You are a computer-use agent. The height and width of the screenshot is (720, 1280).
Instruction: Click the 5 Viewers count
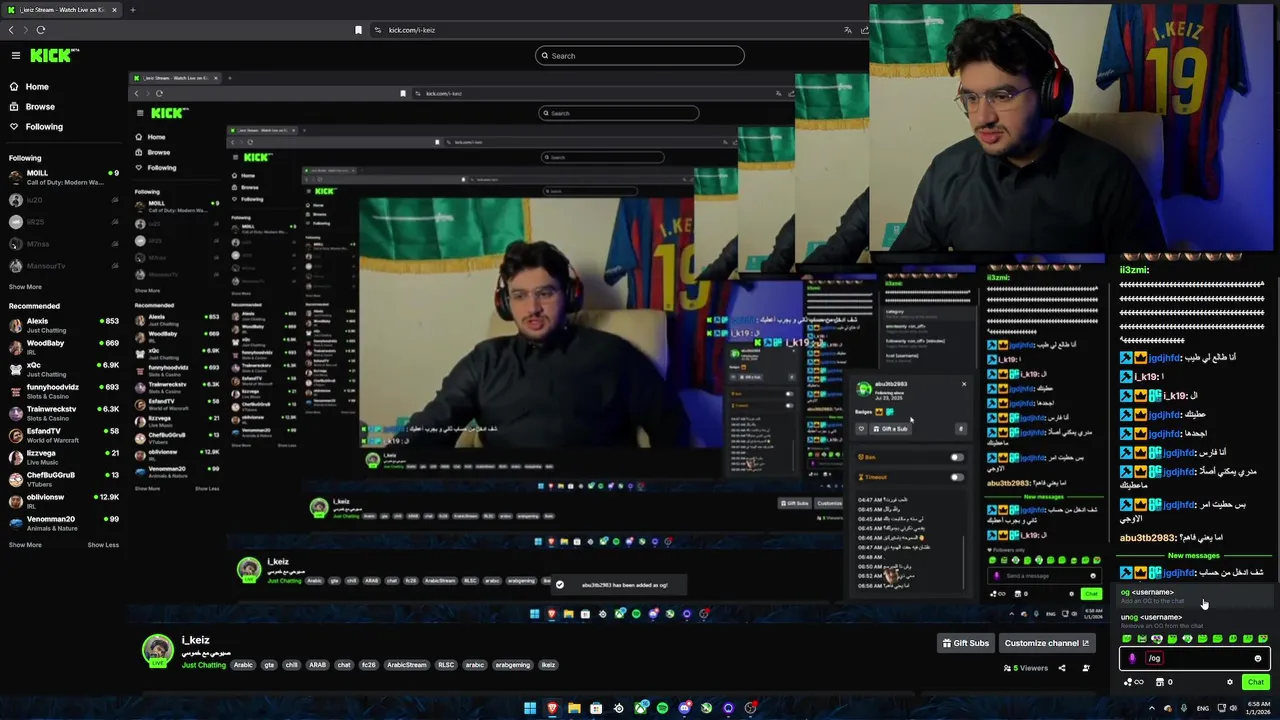tap(1026, 668)
